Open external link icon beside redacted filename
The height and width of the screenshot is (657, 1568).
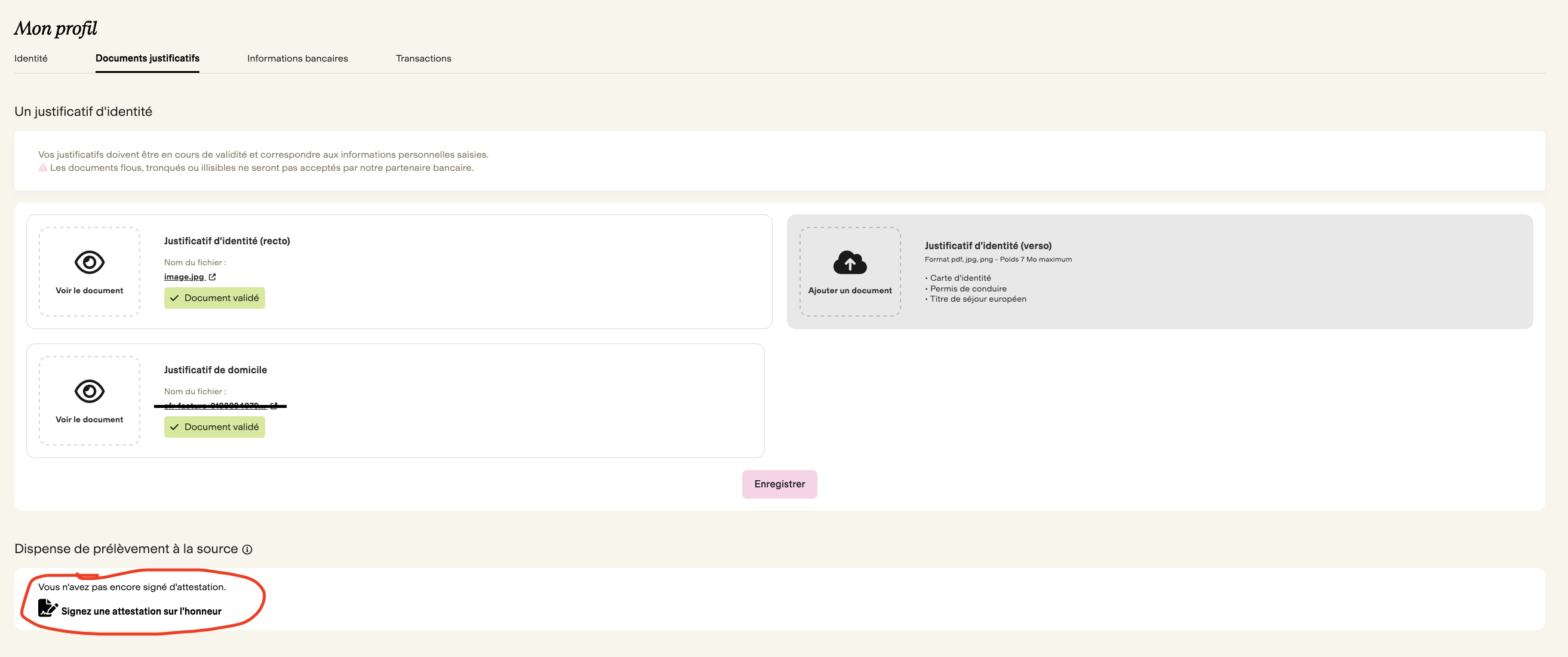(275, 406)
